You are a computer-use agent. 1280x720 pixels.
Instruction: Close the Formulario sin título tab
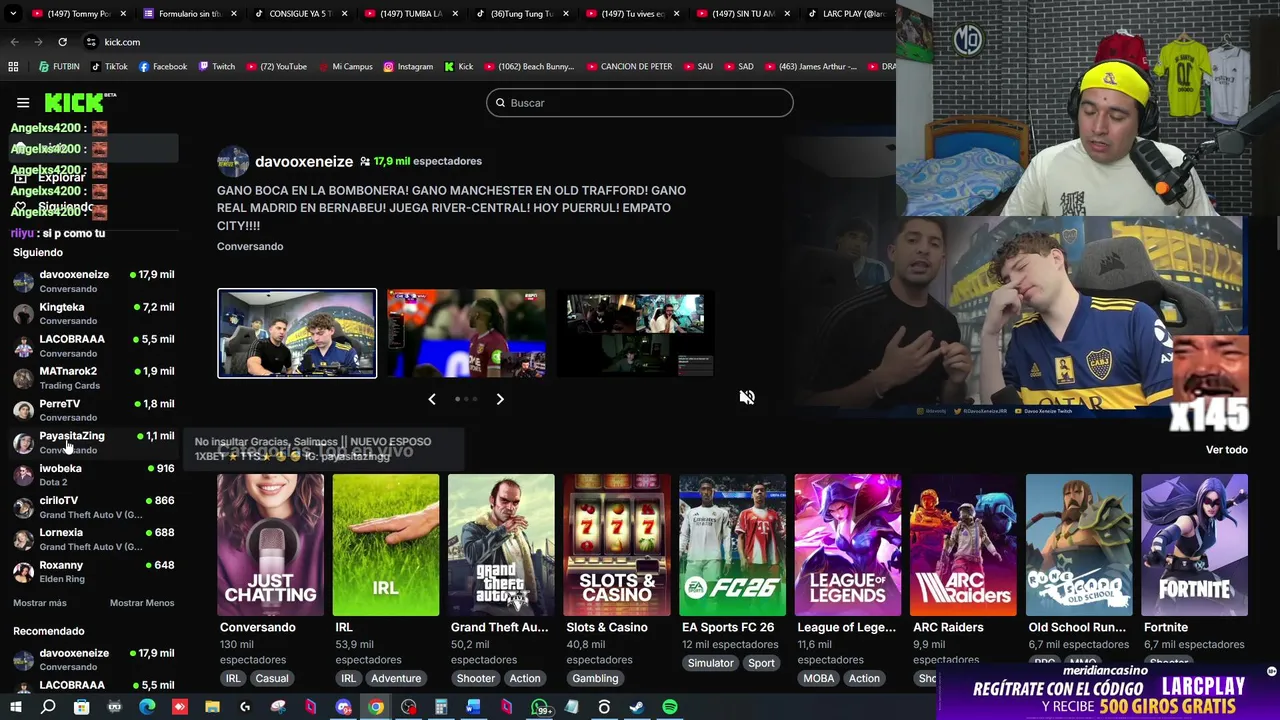coord(235,14)
